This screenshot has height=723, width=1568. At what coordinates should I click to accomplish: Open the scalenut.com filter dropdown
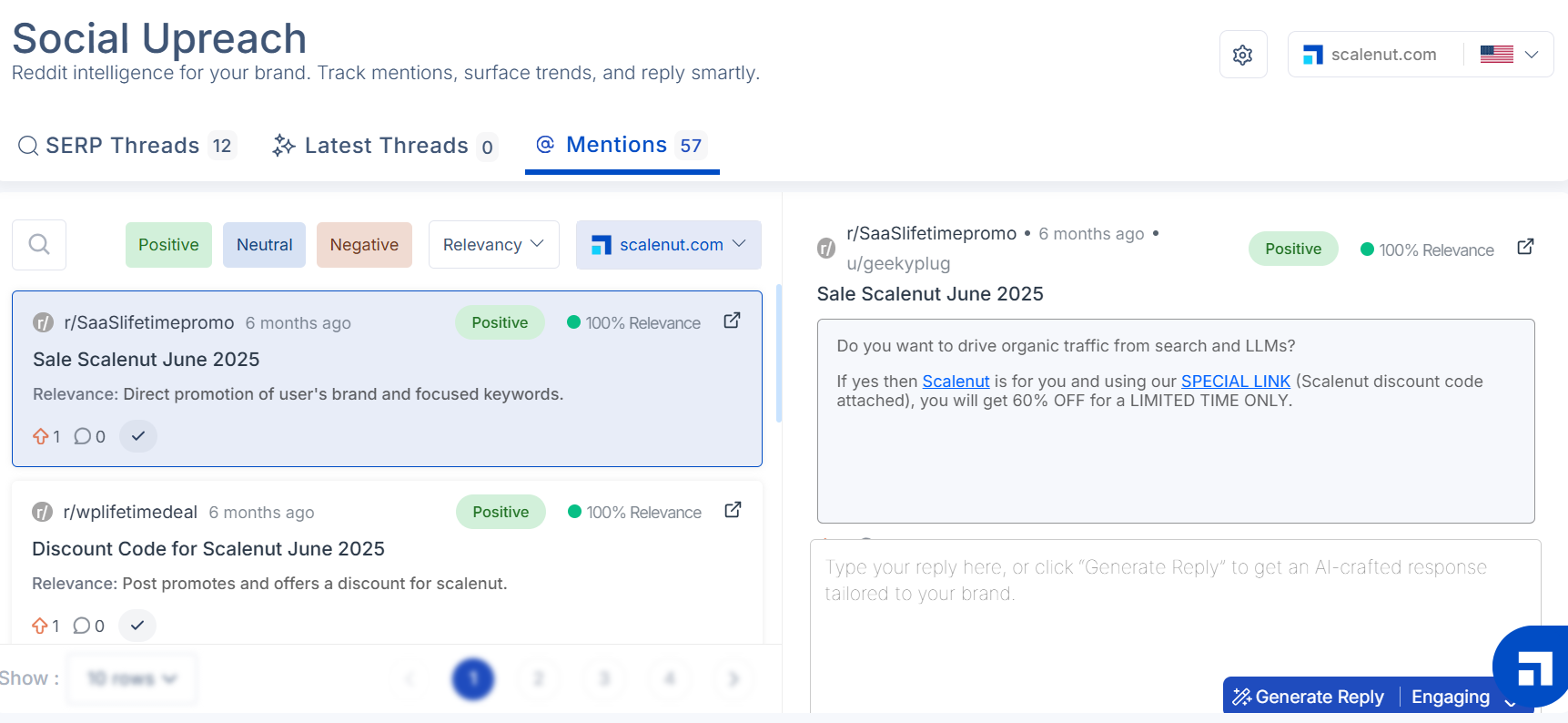[669, 245]
